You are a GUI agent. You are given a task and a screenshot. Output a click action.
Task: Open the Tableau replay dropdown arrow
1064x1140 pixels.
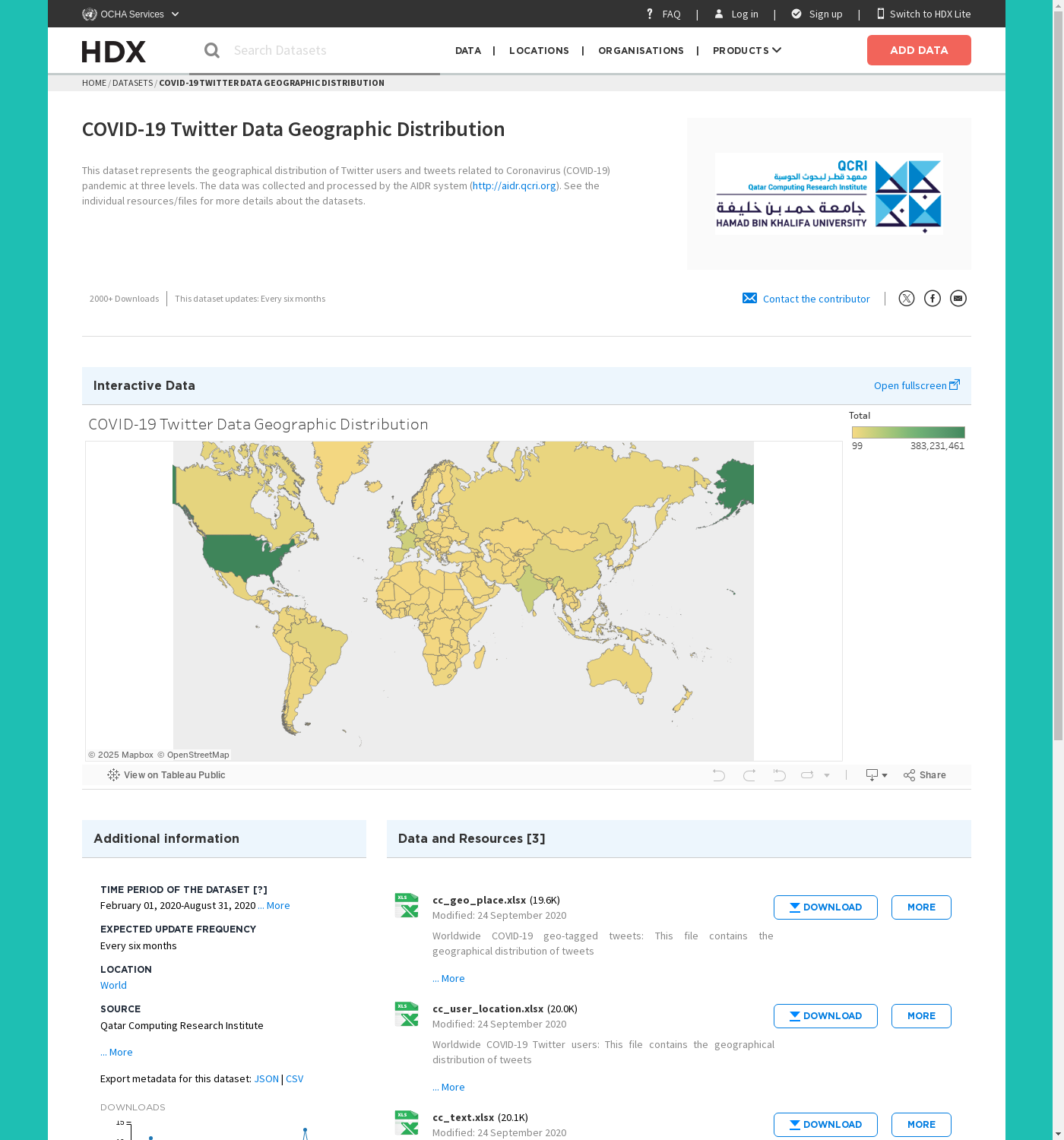[827, 776]
